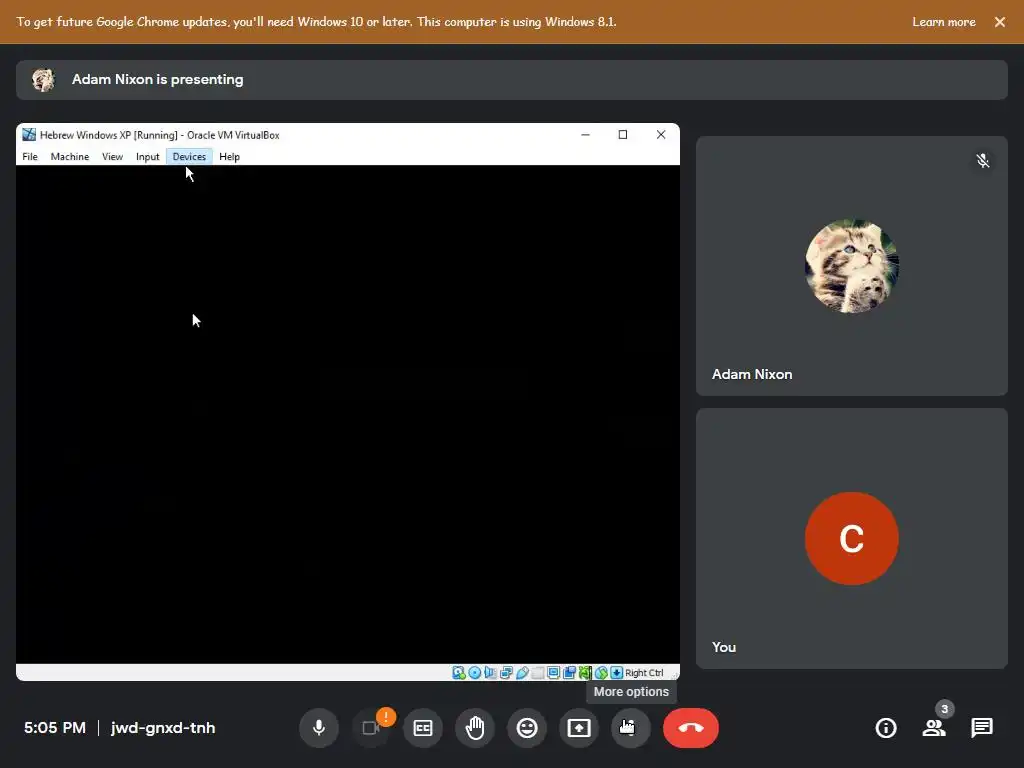Toggle closed captions (CC) button

click(423, 728)
